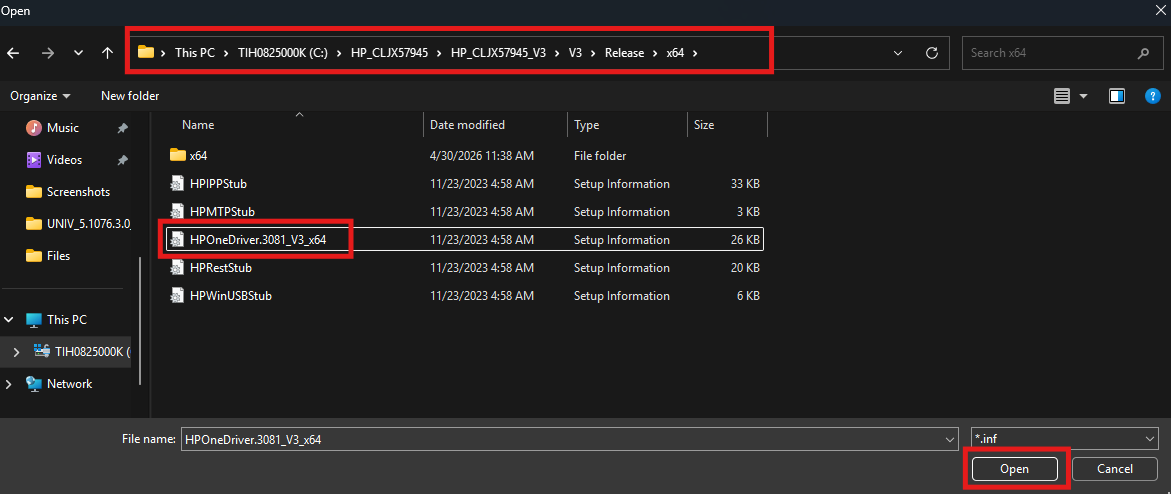
Task: Open File name history dropdown
Action: tap(950, 439)
